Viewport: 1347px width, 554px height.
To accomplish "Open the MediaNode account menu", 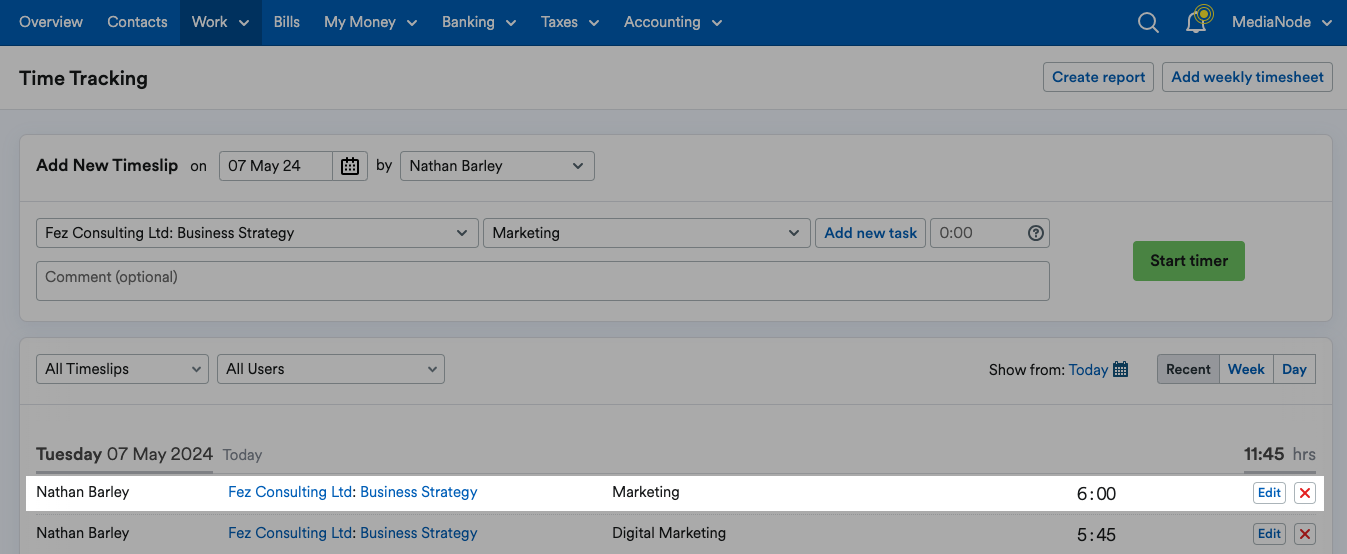I will click(x=1282, y=22).
